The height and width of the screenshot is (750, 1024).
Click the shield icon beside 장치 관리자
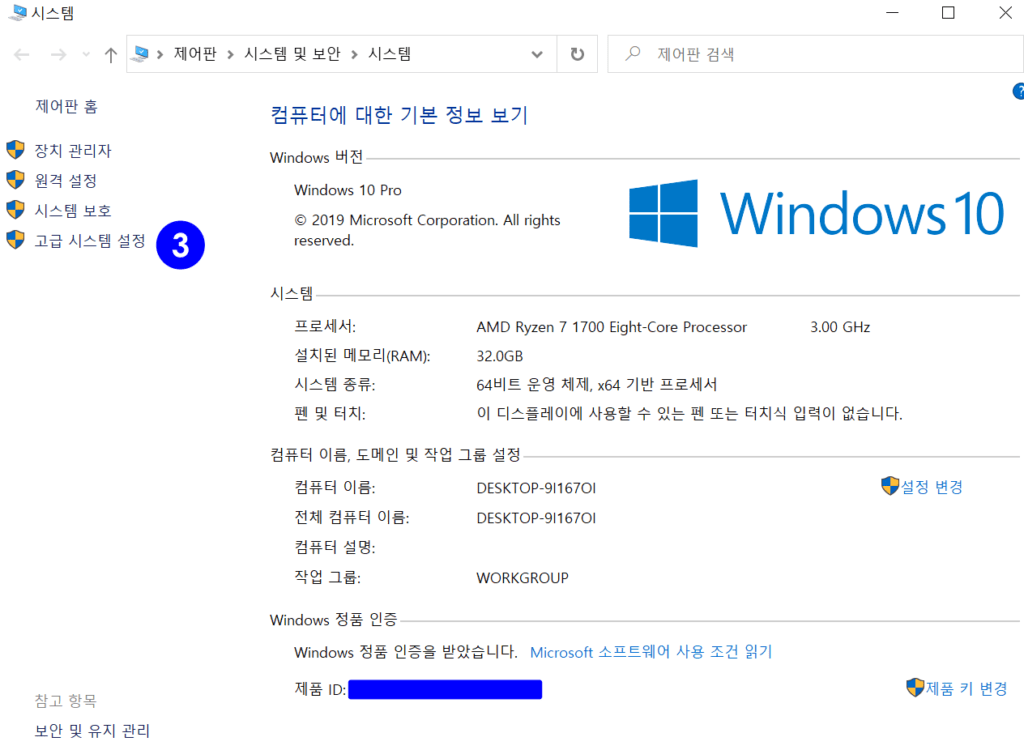pos(15,151)
